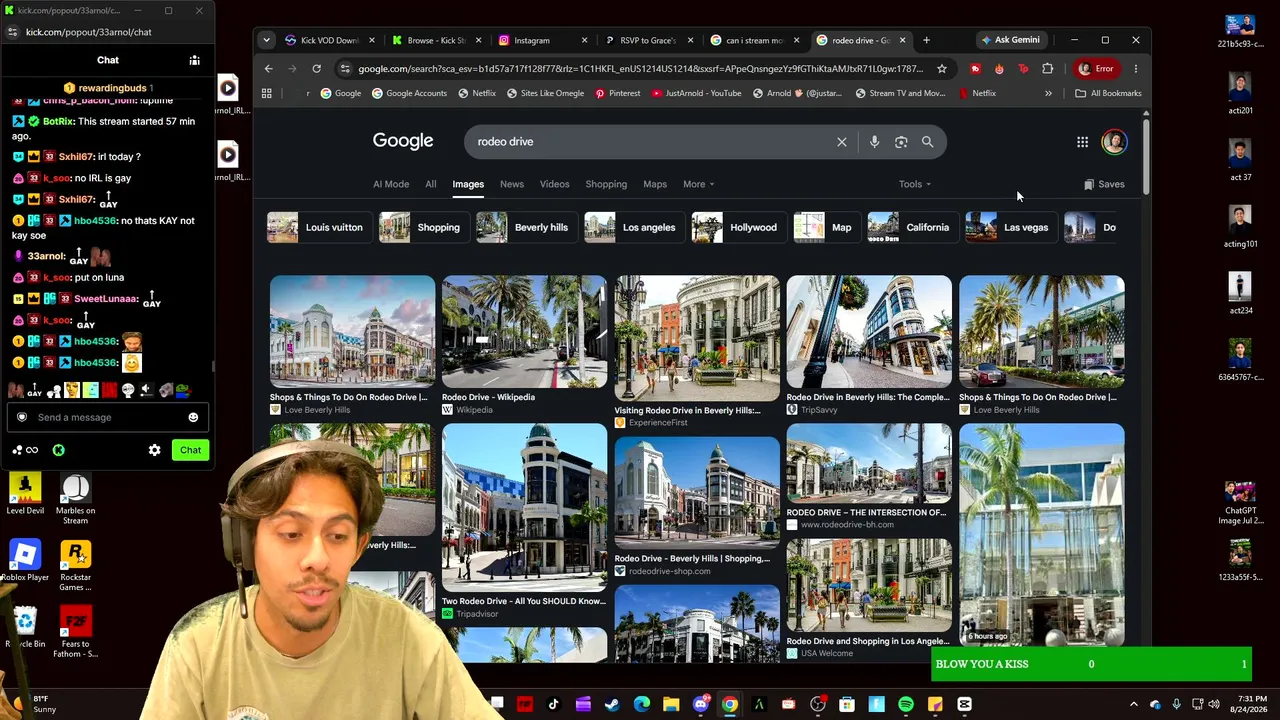Switch to the Instagram tab
The width and height of the screenshot is (1280, 720).
544,40
